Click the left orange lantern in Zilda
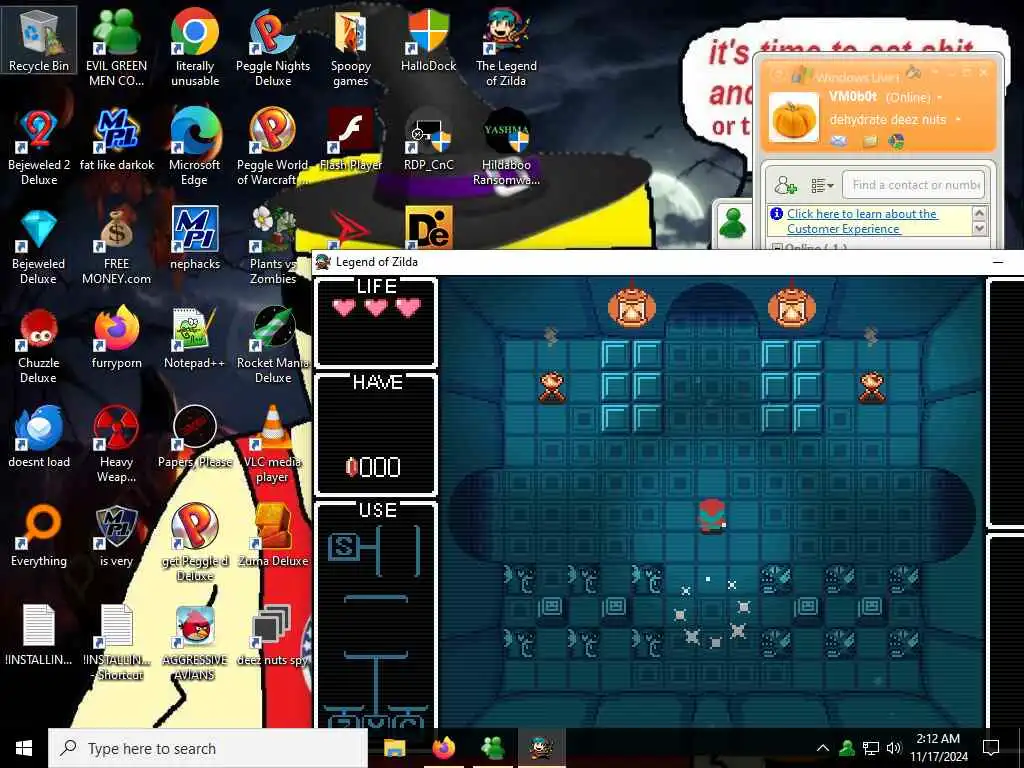 click(x=632, y=306)
